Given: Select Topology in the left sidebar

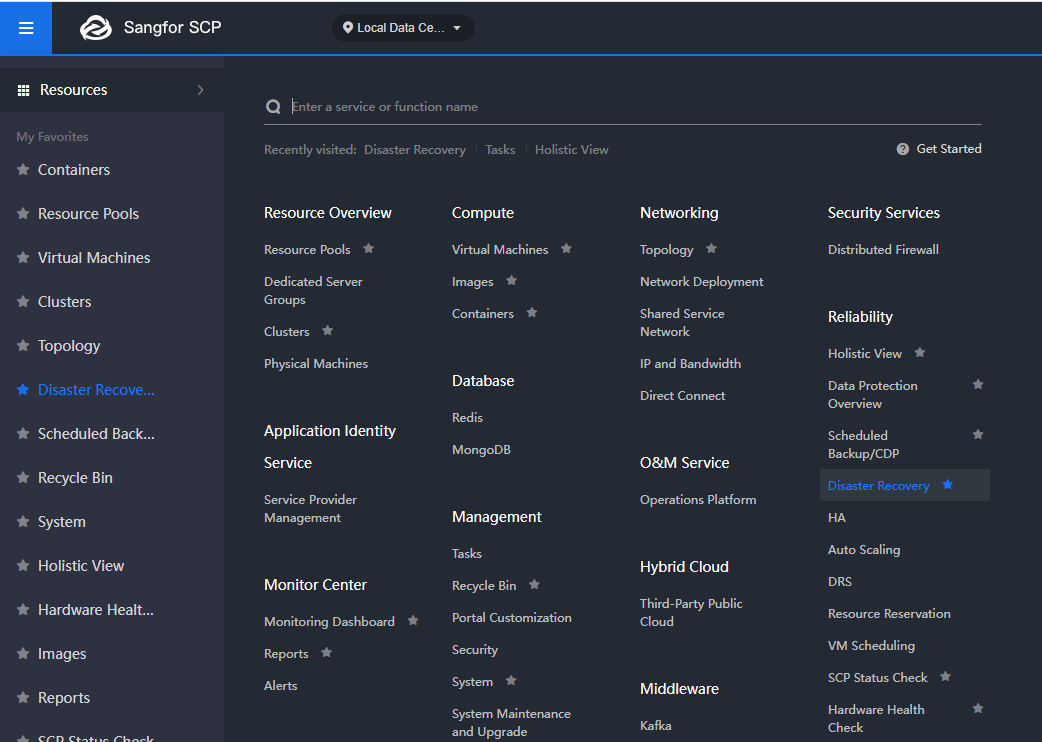Looking at the screenshot, I should [x=69, y=346].
